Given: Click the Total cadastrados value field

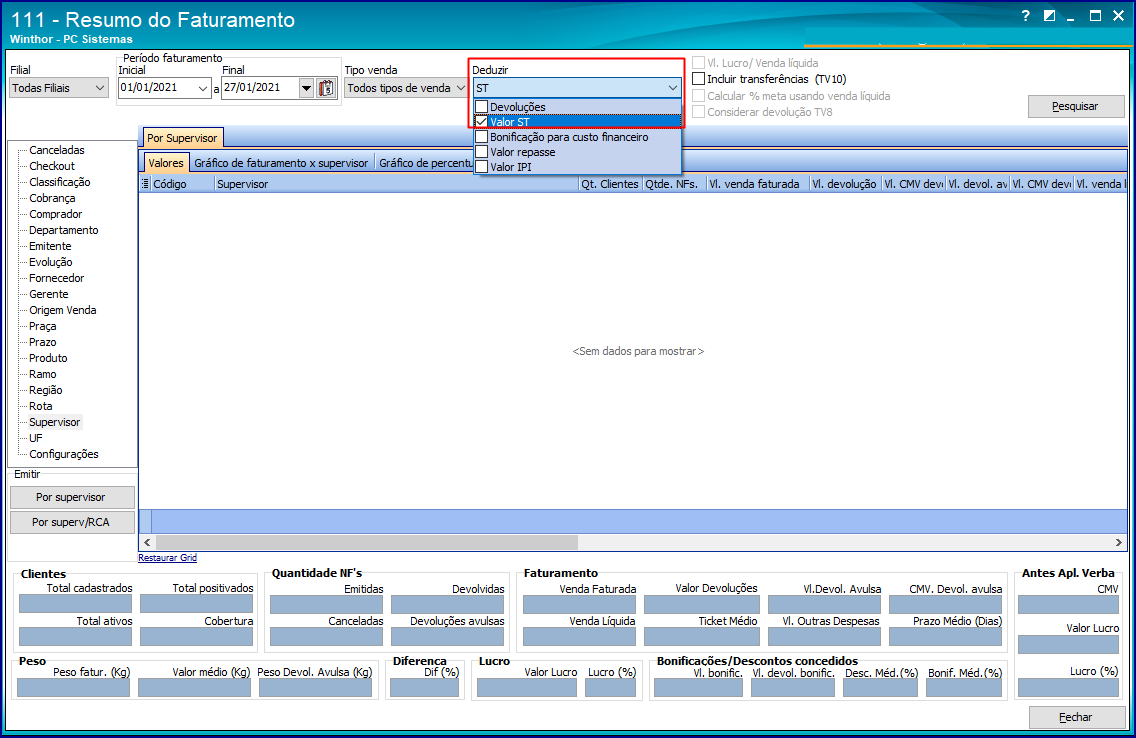Looking at the screenshot, I should pos(75,604).
